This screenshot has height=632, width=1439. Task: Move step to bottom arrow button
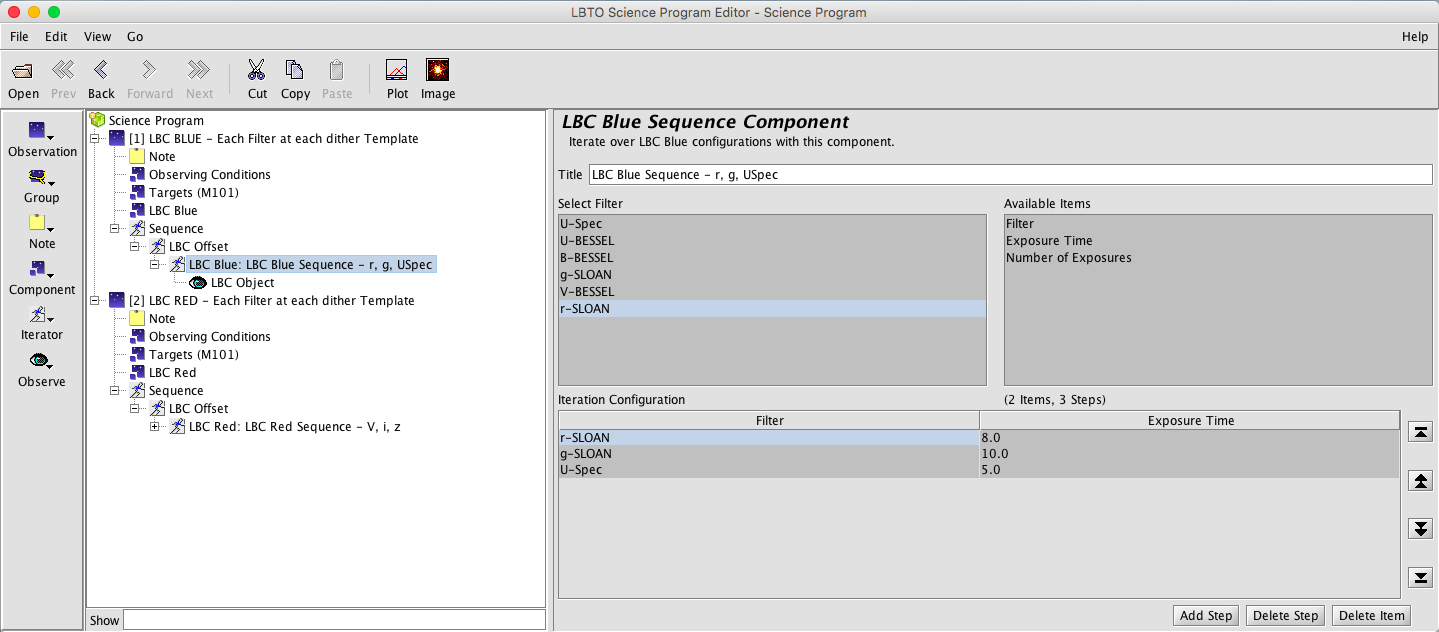[1420, 577]
